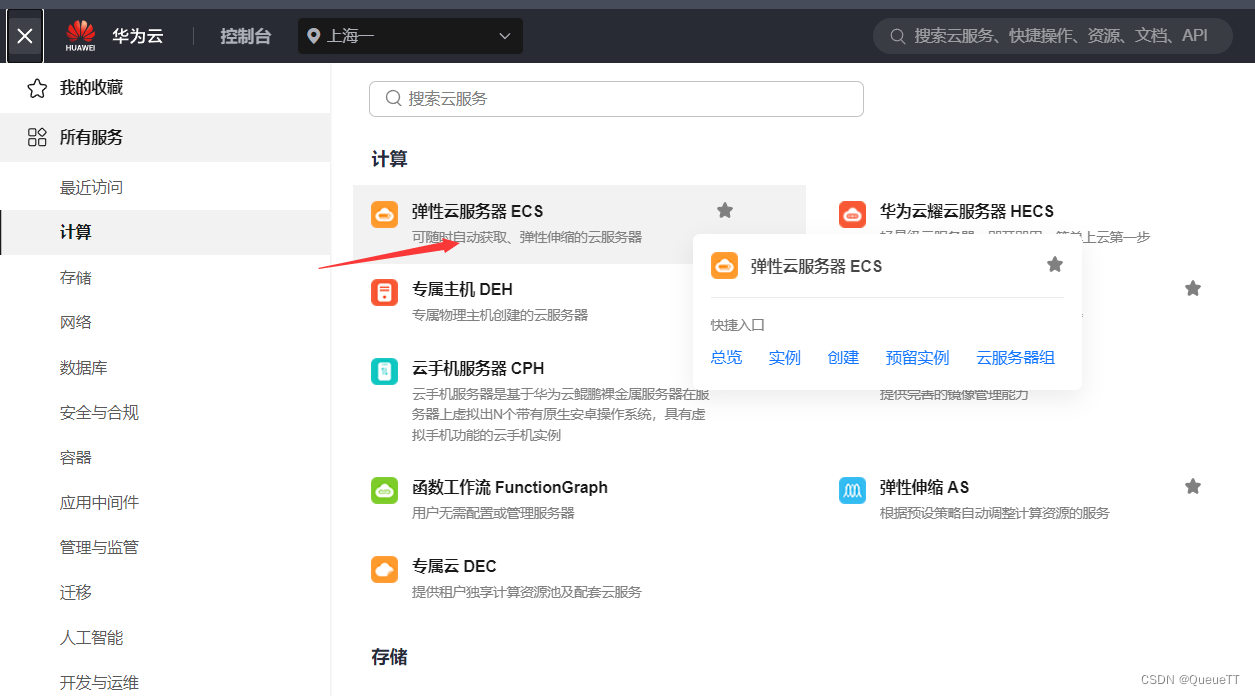Click the magnifier icon in the global search
The height and width of the screenshot is (696, 1255).
[x=898, y=36]
